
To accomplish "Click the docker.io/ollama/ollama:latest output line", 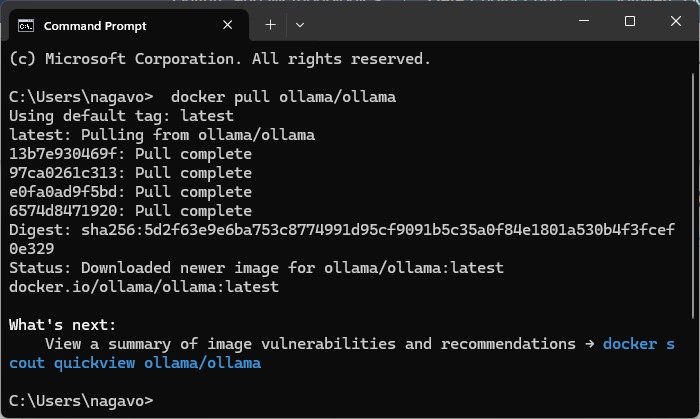I will 143,287.
